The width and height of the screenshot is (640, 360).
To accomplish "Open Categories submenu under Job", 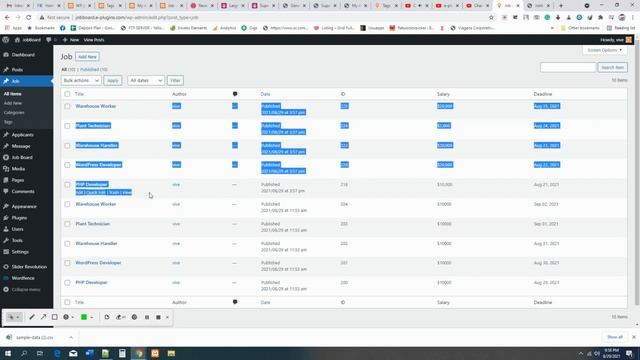I will point(14,113).
